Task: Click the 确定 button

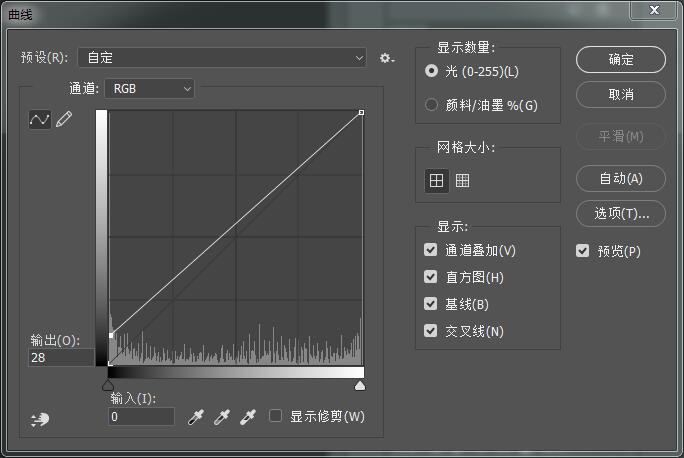Action: click(x=621, y=59)
